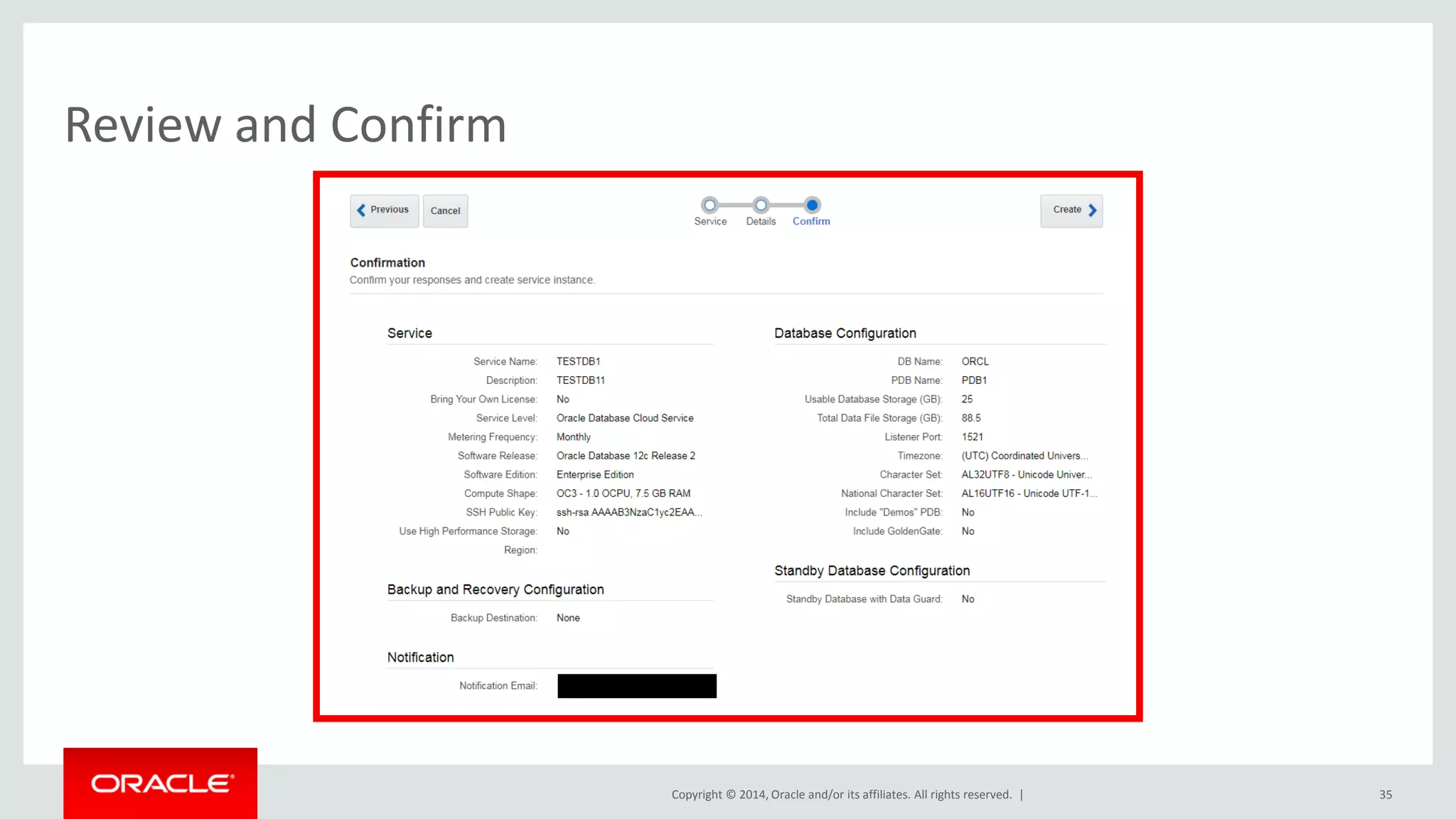
Task: Click the slide number 35
Action: [1386, 795]
